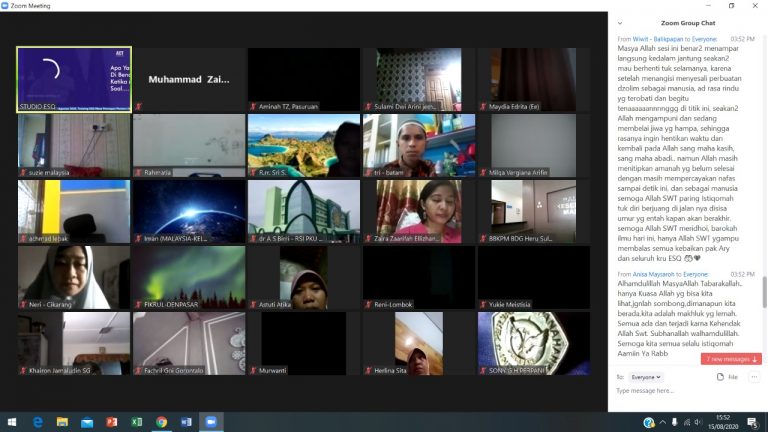Select the STUDIO ESQ video tile
The width and height of the screenshot is (768, 432).
tap(74, 79)
